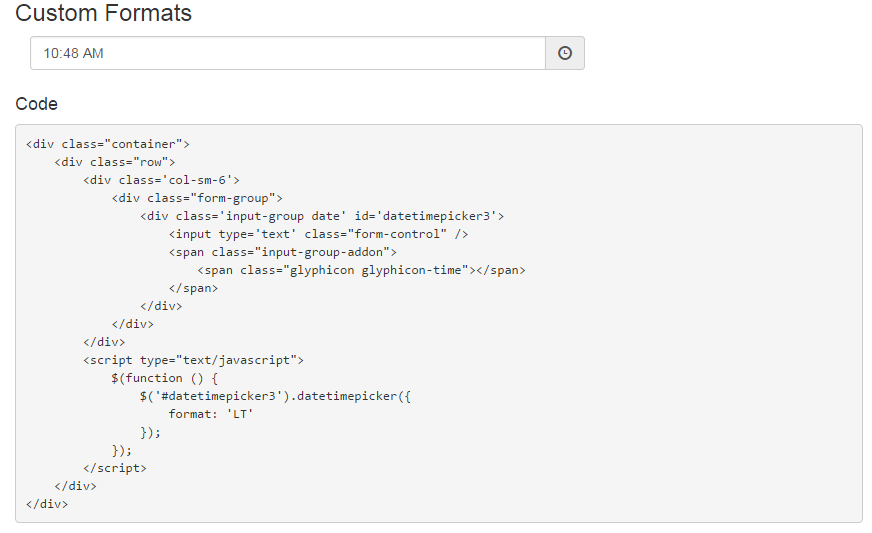
Task: Select the <input type='text'> code line
Action: [x=318, y=234]
